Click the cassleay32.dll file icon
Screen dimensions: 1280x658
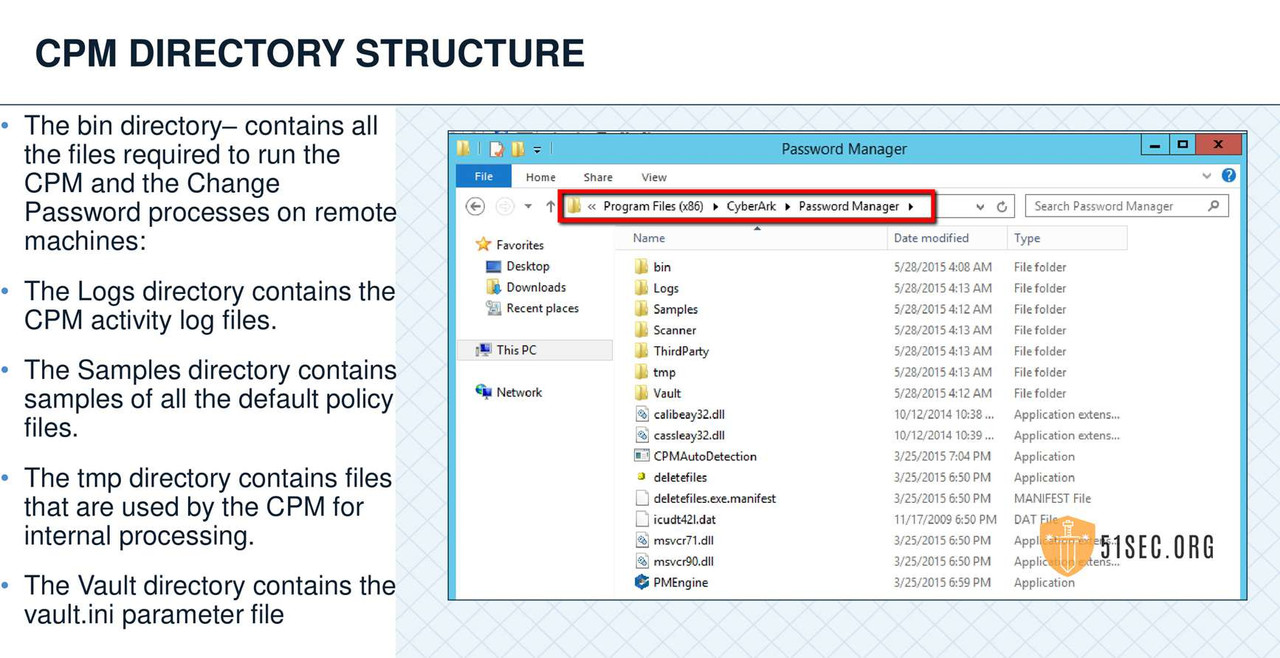[642, 435]
